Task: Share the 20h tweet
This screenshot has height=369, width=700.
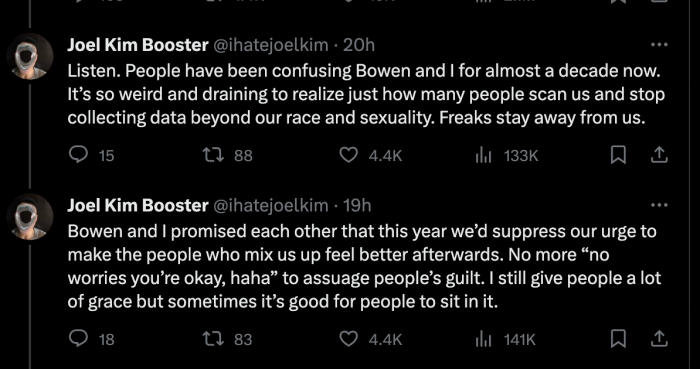Action: (659, 155)
